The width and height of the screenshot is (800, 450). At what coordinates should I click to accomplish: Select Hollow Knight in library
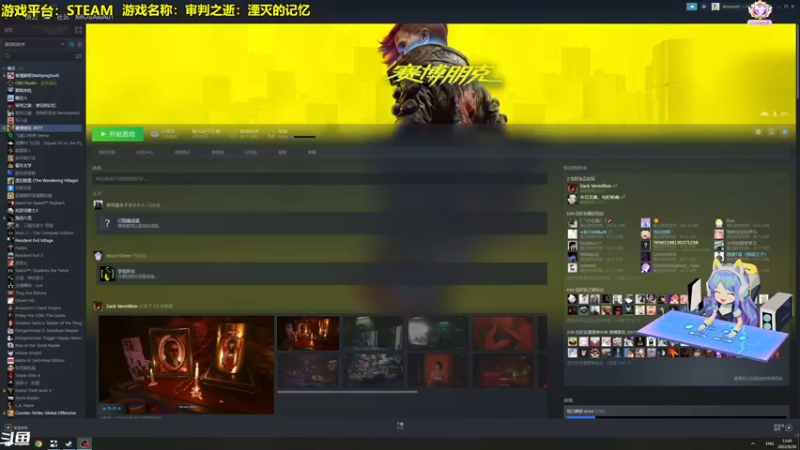point(28,353)
